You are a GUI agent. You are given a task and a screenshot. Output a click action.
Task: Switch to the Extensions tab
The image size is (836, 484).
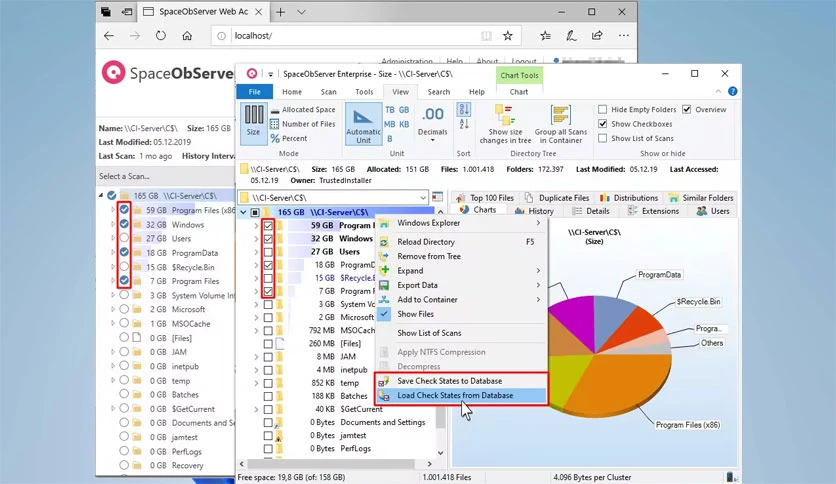pos(653,211)
